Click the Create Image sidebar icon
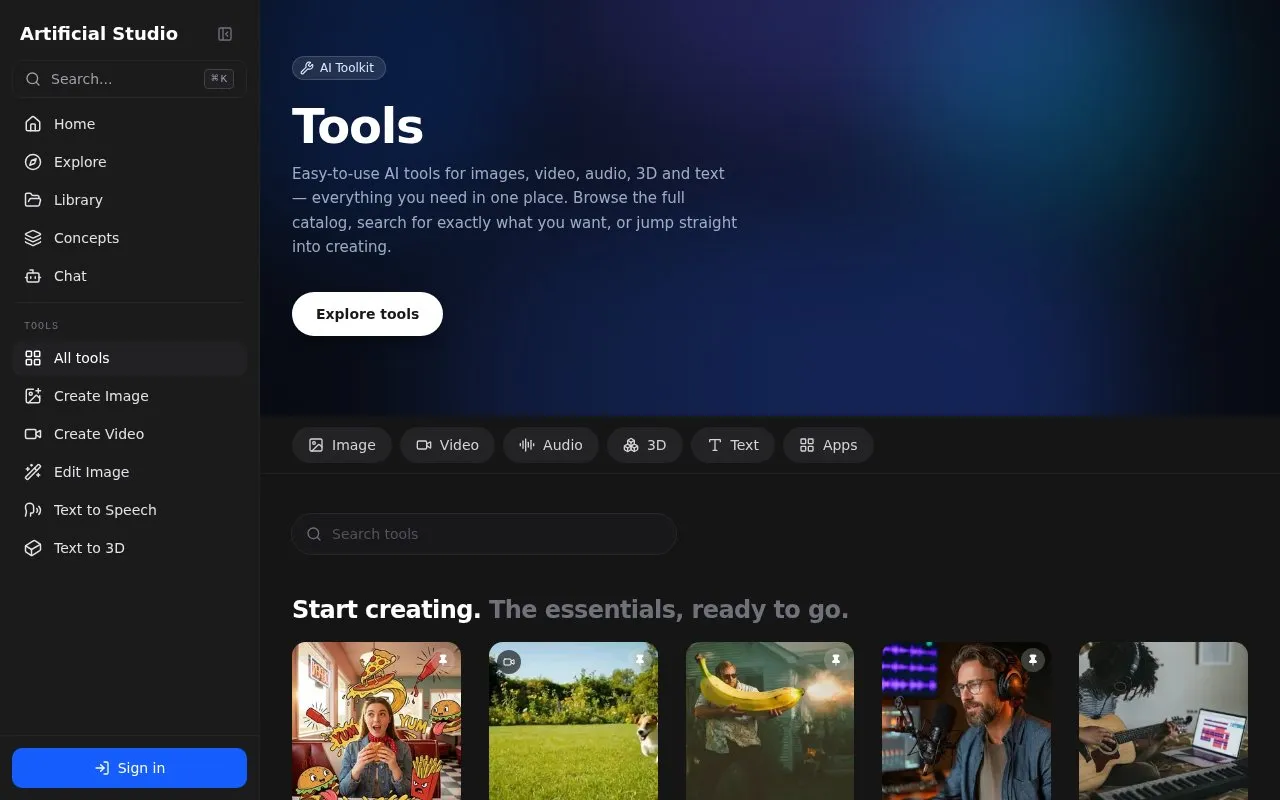This screenshot has width=1280, height=800. tap(33, 396)
